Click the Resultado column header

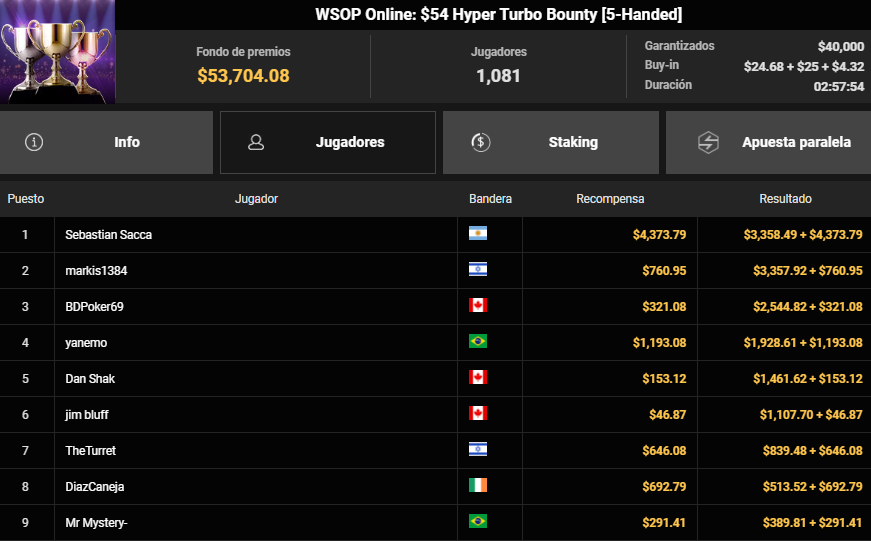click(785, 199)
